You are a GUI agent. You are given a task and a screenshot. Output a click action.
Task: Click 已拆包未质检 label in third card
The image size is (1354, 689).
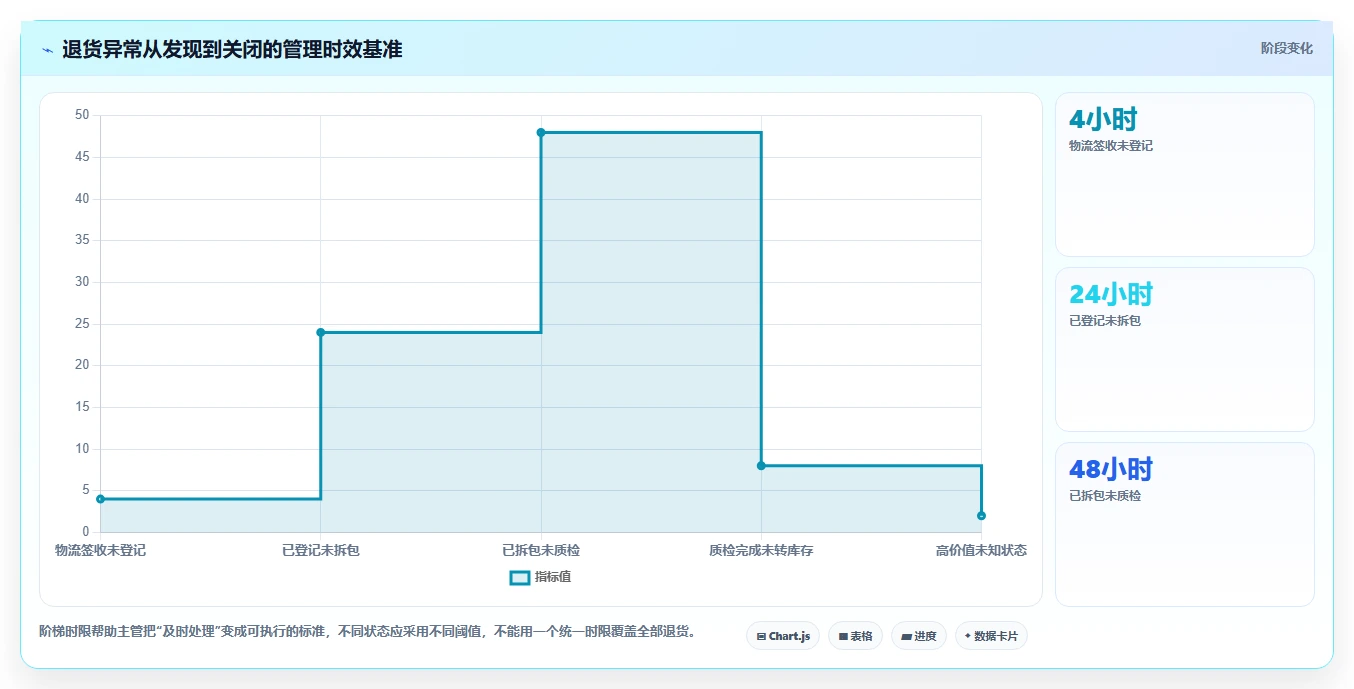1105,496
